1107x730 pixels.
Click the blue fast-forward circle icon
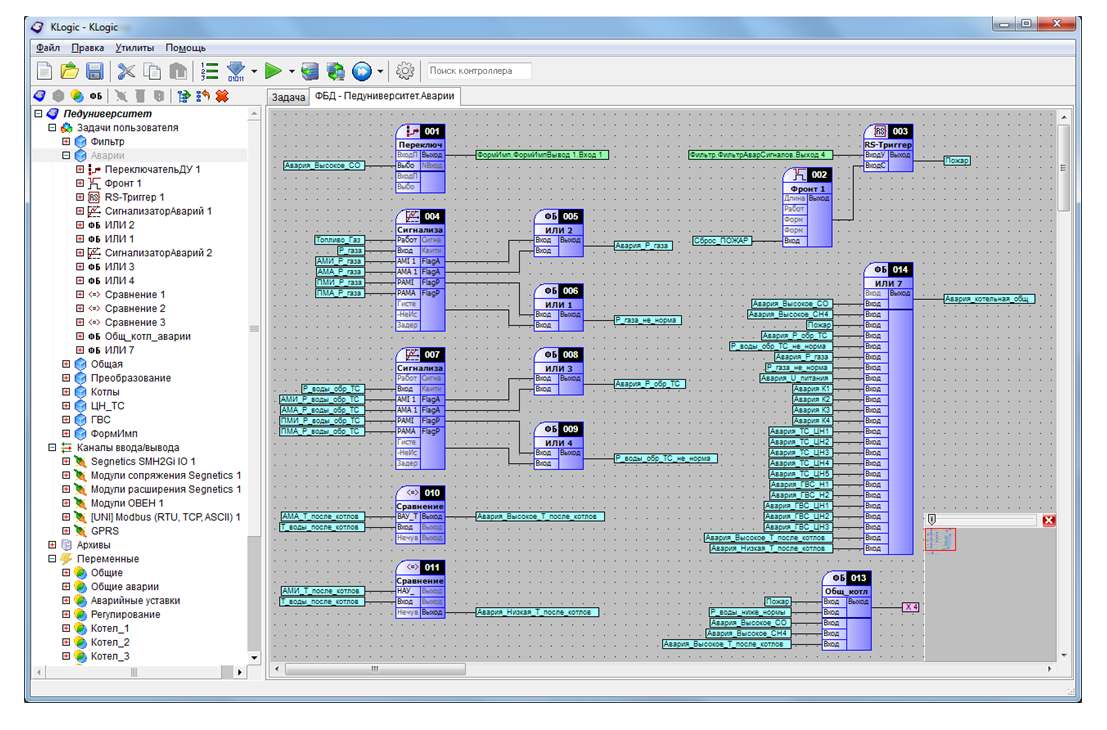(x=361, y=71)
